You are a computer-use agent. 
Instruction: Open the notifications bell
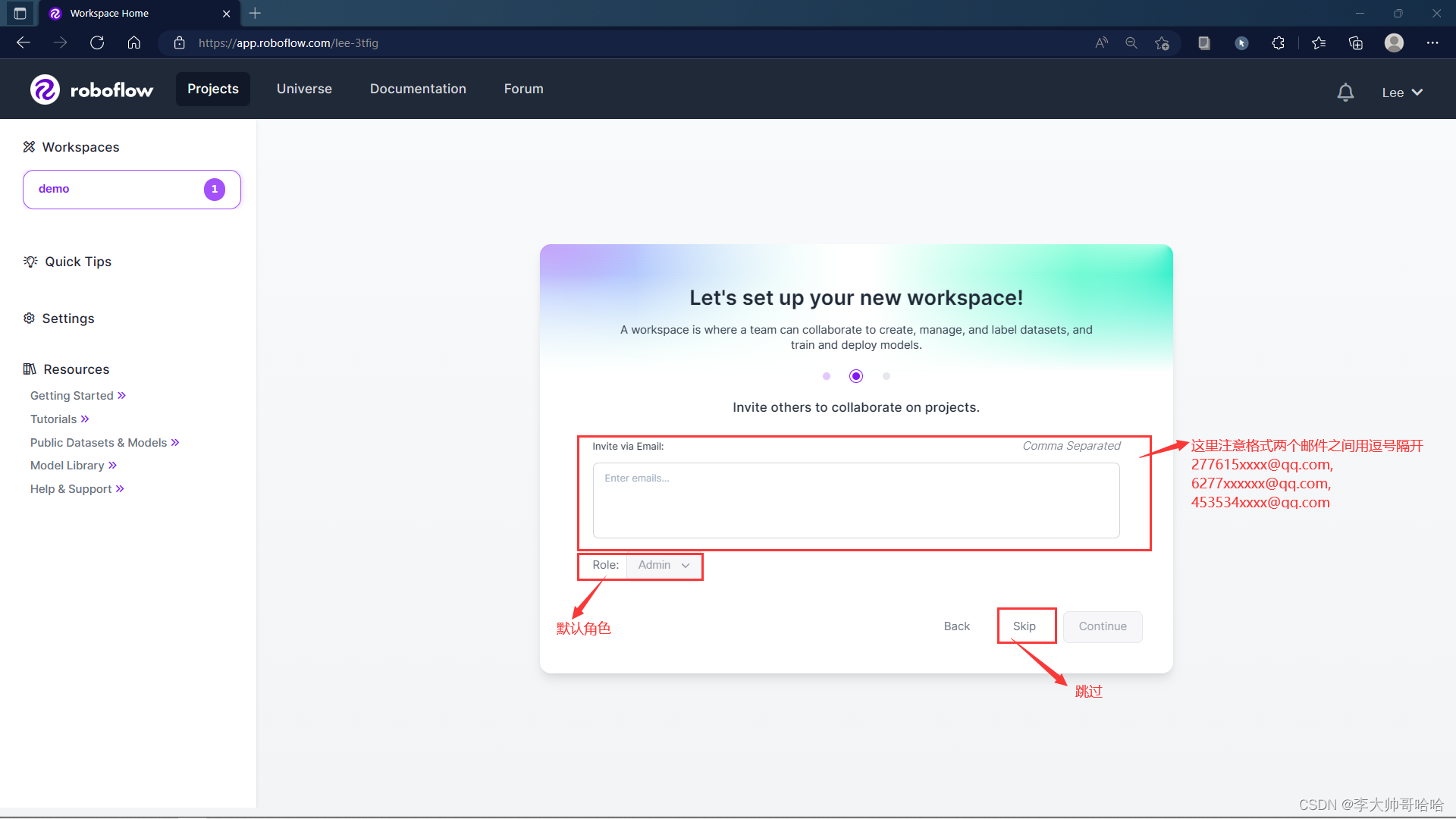click(x=1345, y=93)
